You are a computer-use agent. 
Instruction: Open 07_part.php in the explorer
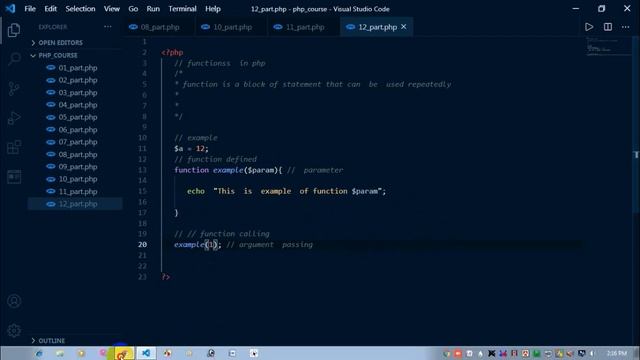[x=78, y=142]
